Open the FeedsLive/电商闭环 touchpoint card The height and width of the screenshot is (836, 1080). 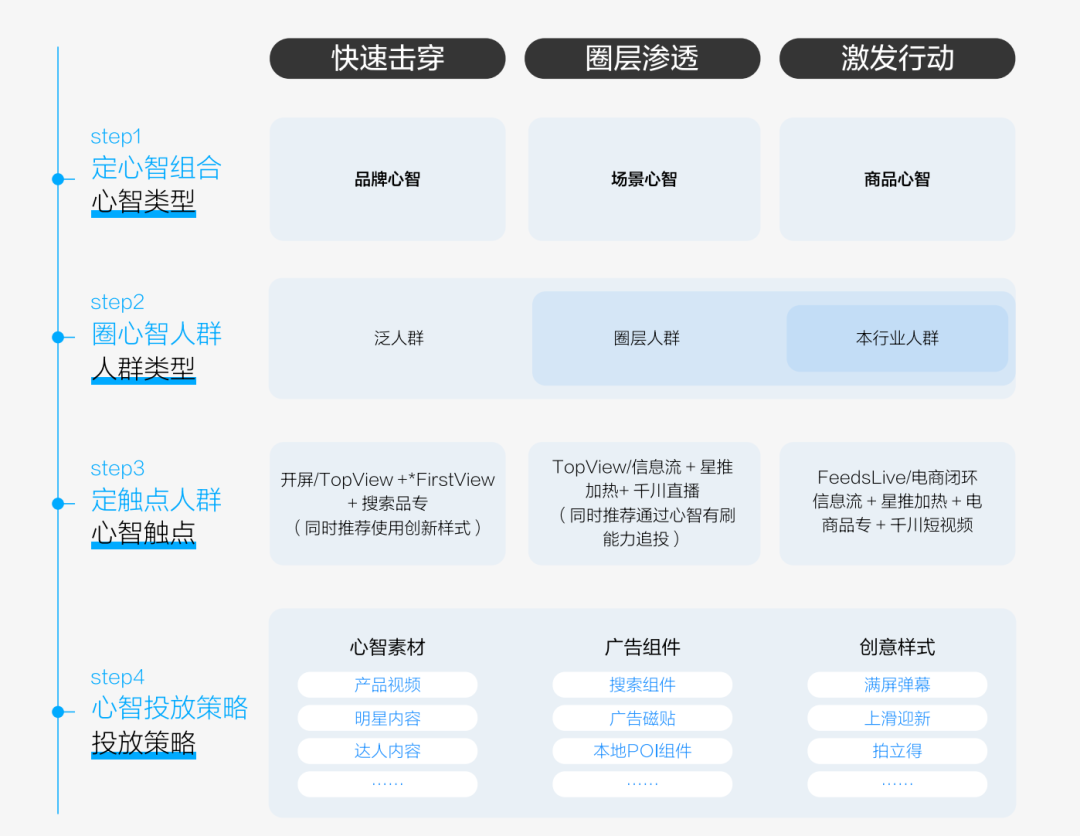(x=897, y=502)
